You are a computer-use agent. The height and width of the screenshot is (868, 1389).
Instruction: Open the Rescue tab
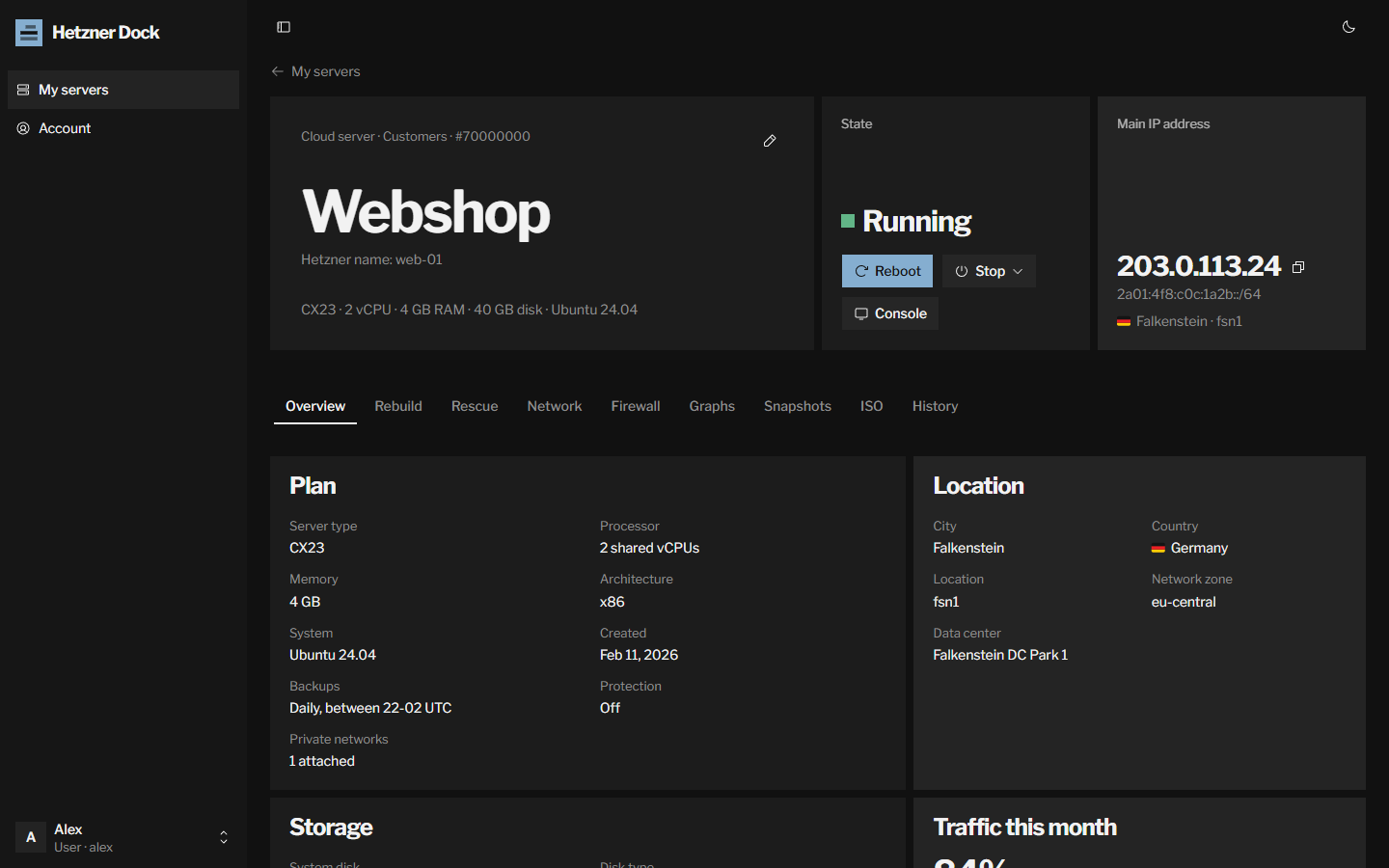(x=475, y=406)
